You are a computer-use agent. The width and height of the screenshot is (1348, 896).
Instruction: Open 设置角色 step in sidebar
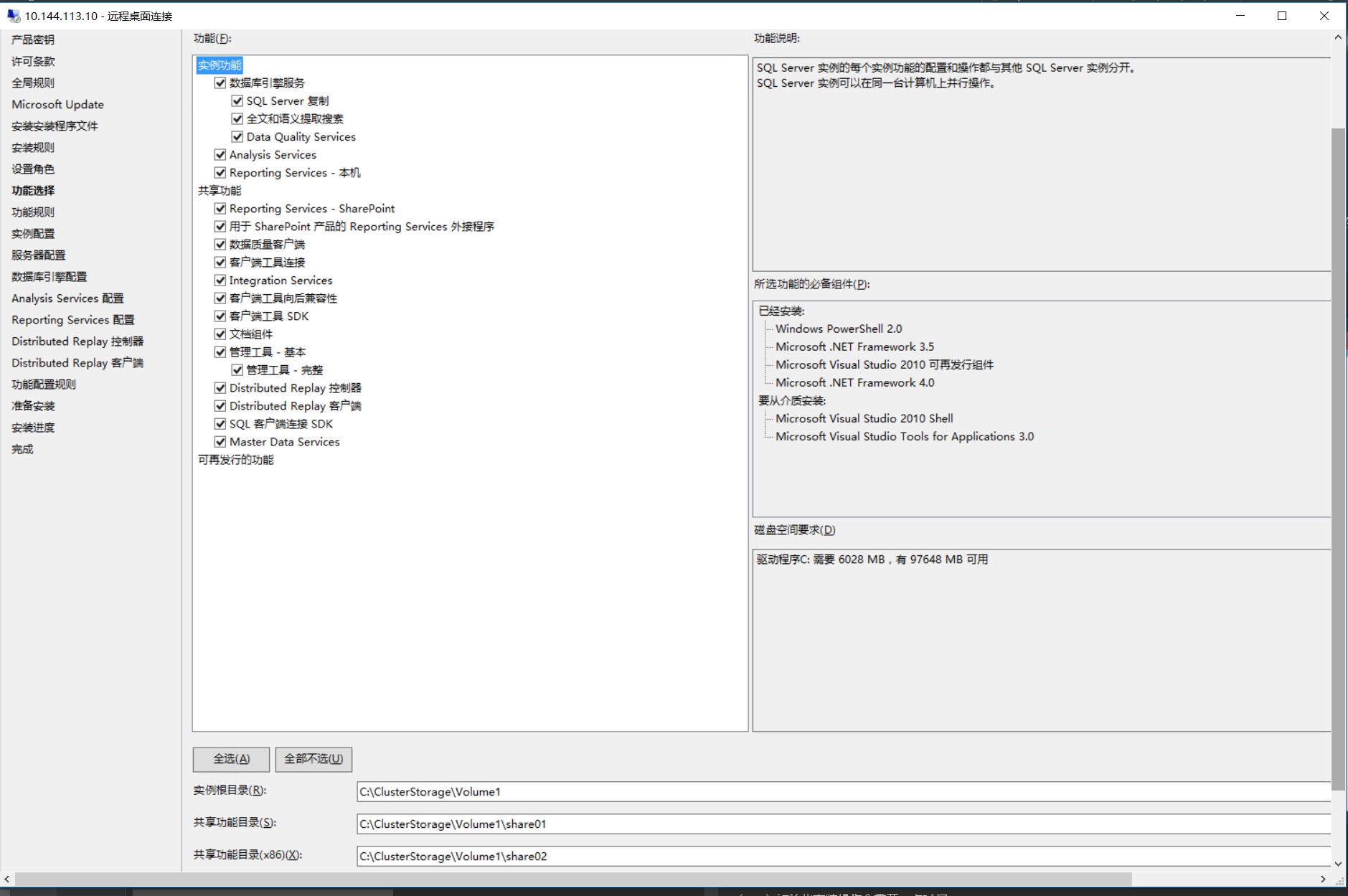tap(33, 169)
